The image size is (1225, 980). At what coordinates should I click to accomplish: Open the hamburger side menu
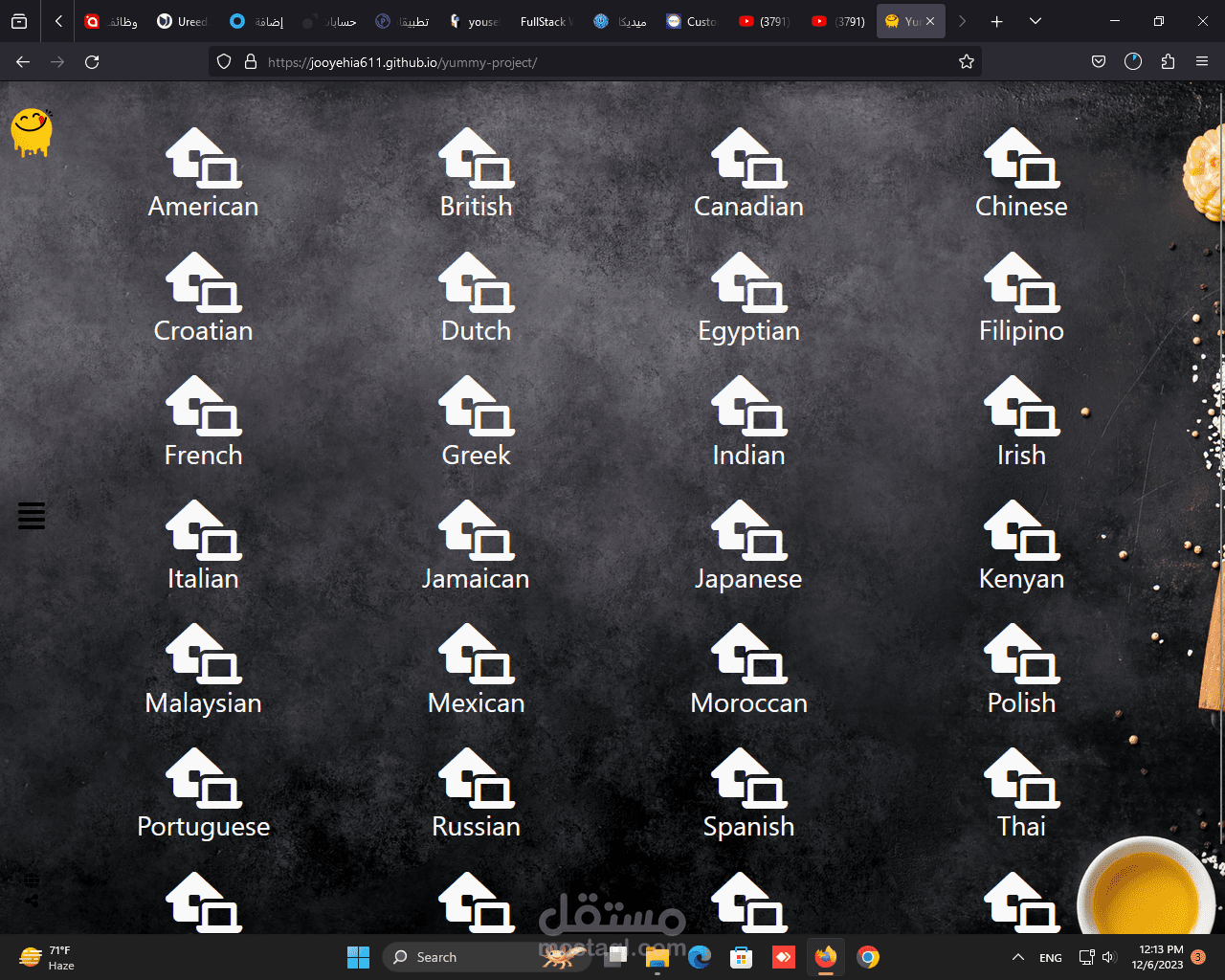pos(32,516)
